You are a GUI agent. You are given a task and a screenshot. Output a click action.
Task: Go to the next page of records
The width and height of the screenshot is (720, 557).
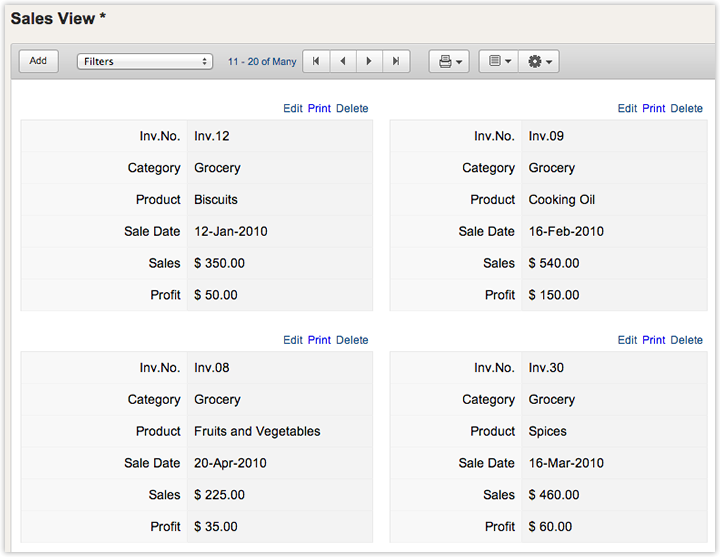[370, 61]
